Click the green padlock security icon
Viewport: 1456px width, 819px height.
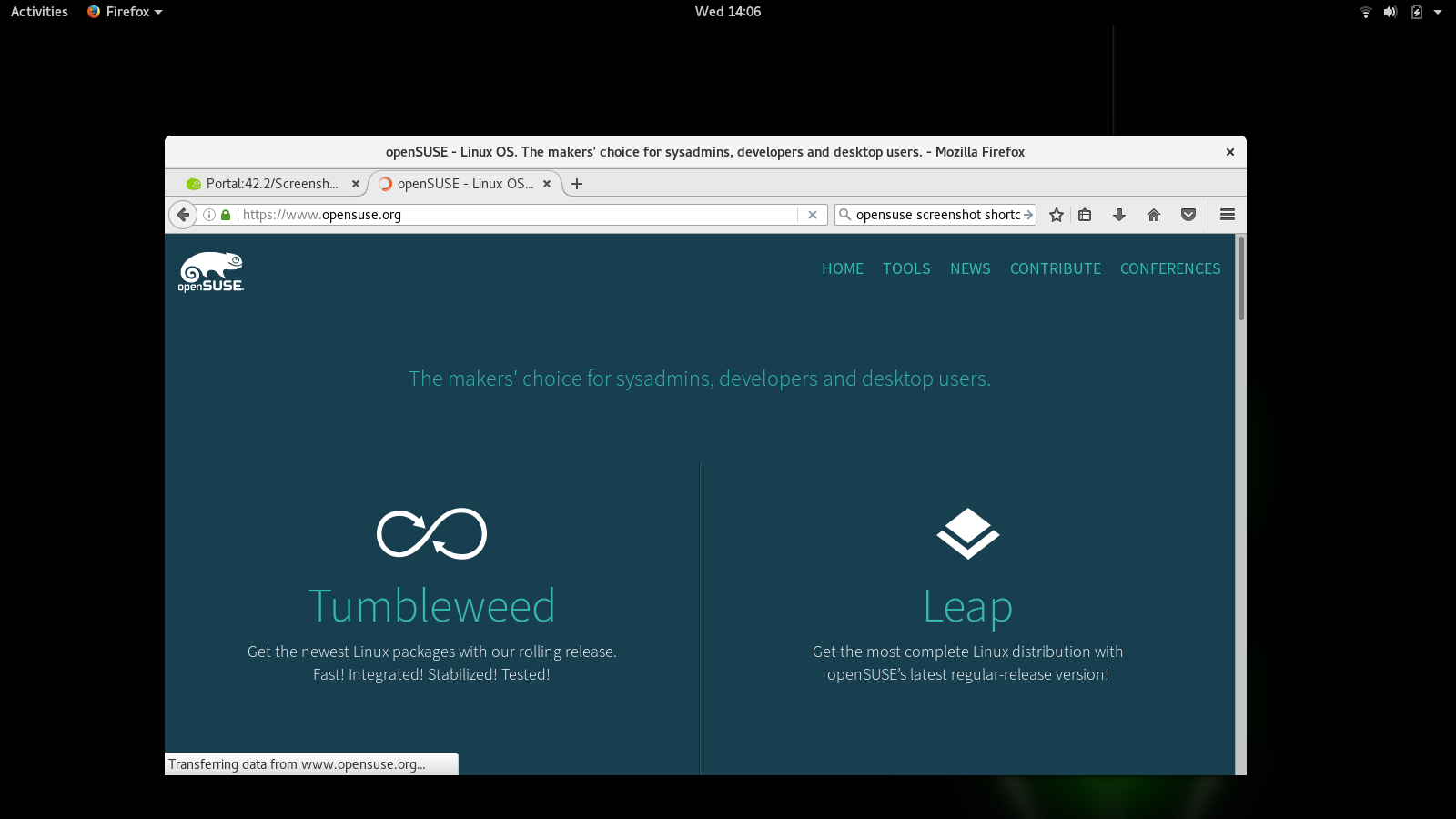(x=226, y=215)
